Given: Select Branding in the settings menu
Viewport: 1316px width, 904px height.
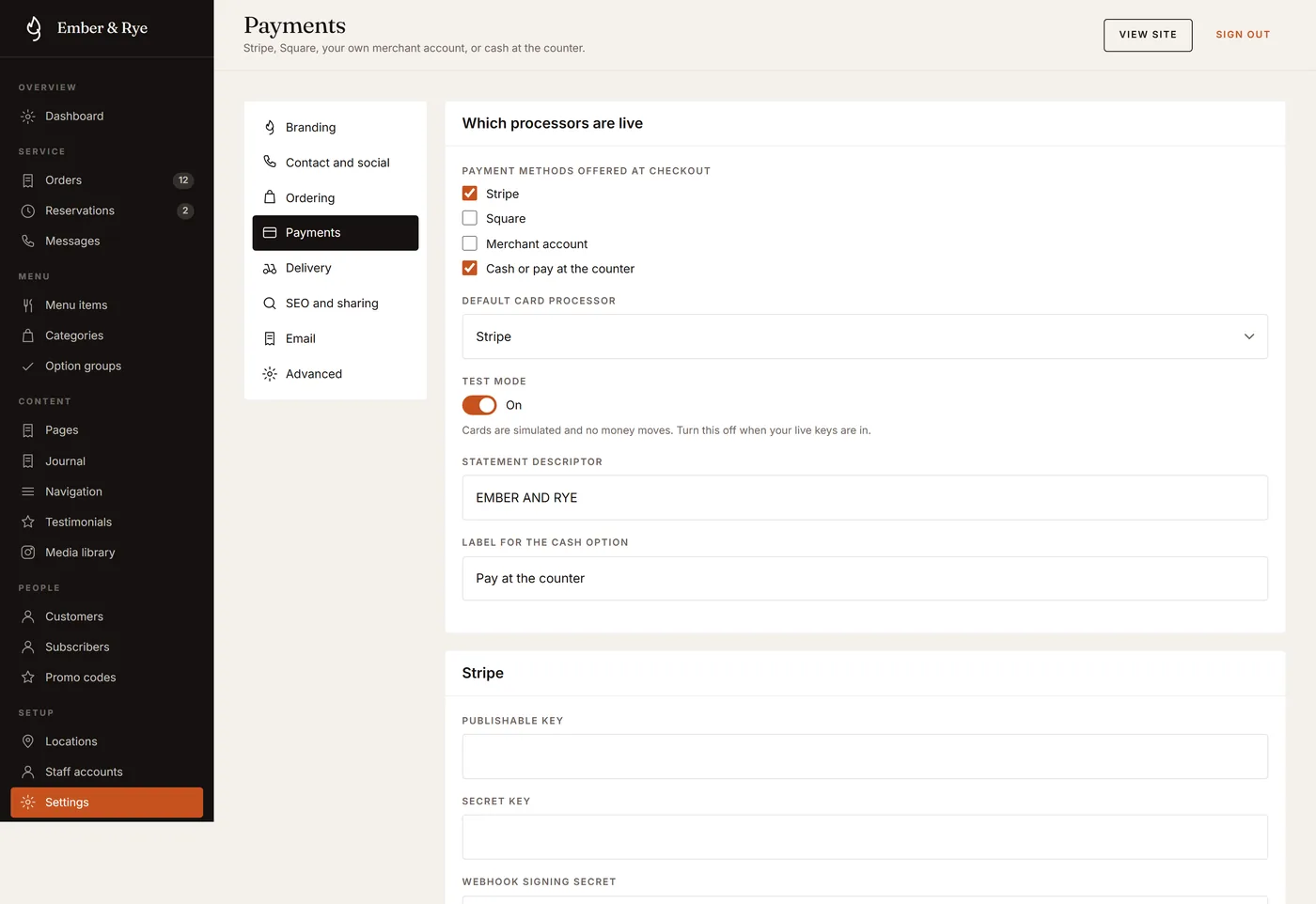Looking at the screenshot, I should point(336,128).
